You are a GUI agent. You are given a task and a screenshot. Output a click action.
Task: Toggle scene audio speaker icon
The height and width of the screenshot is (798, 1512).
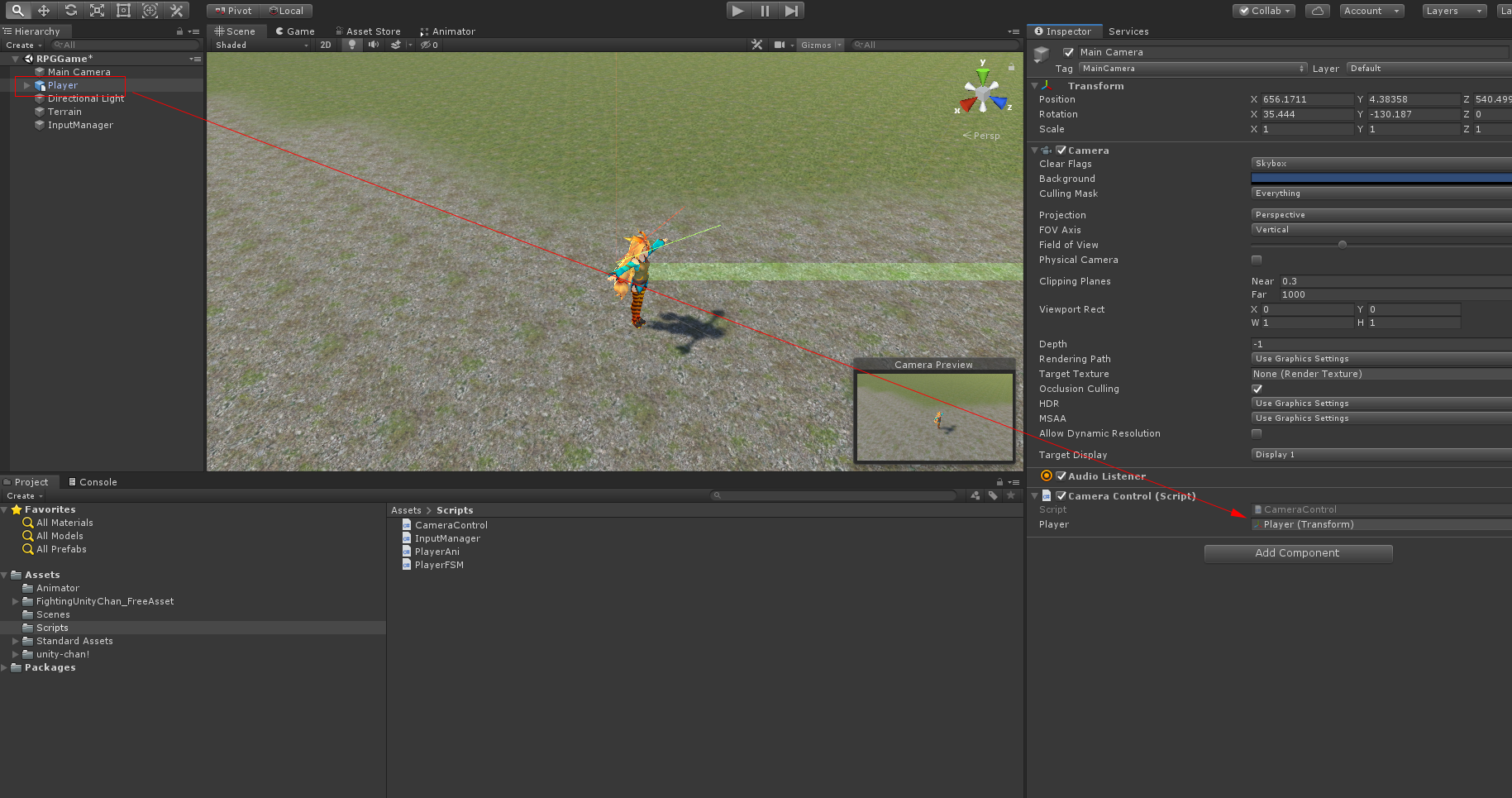pos(374,45)
